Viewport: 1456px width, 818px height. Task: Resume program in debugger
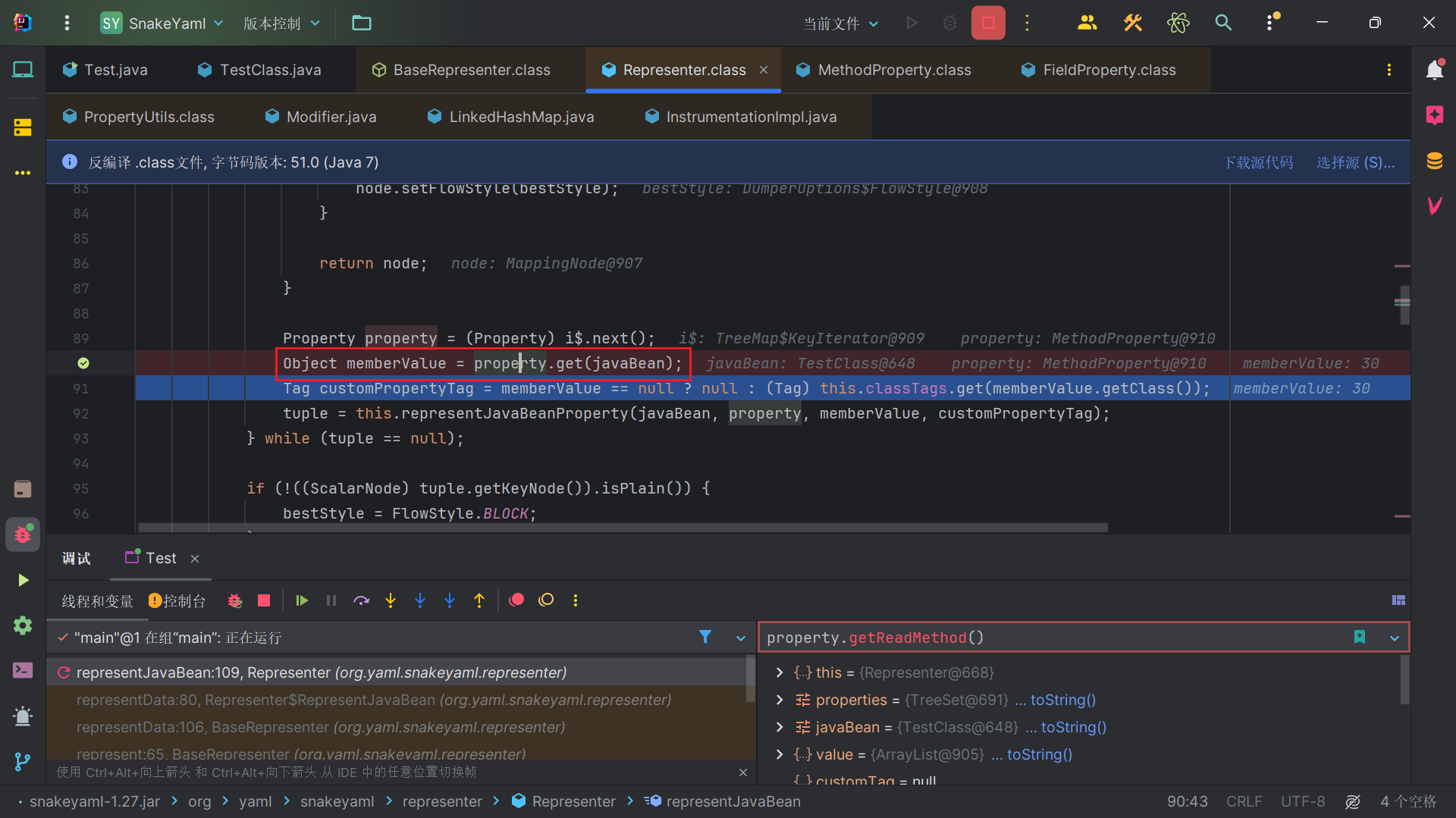pyautogui.click(x=302, y=600)
